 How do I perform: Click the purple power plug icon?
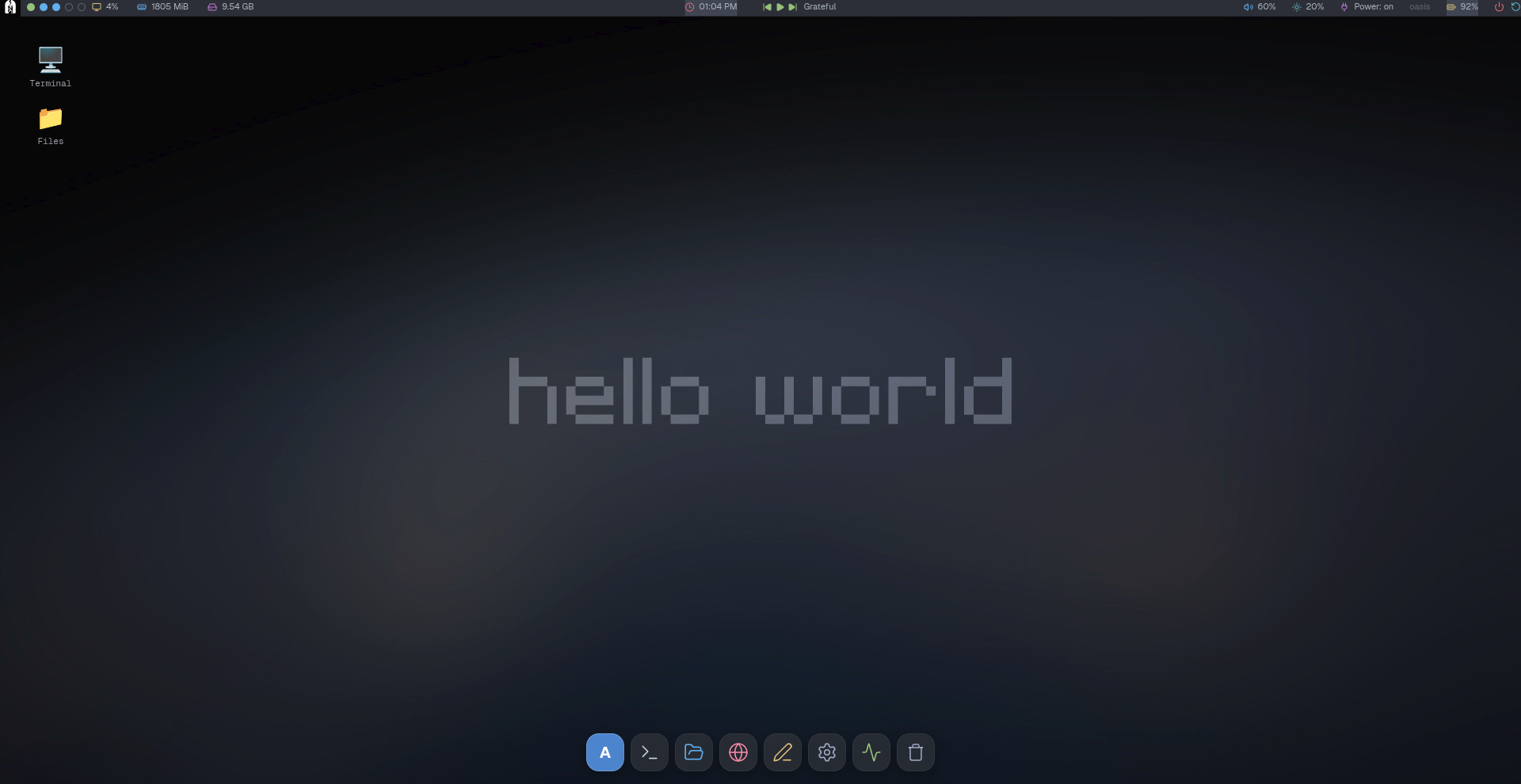pos(1344,7)
